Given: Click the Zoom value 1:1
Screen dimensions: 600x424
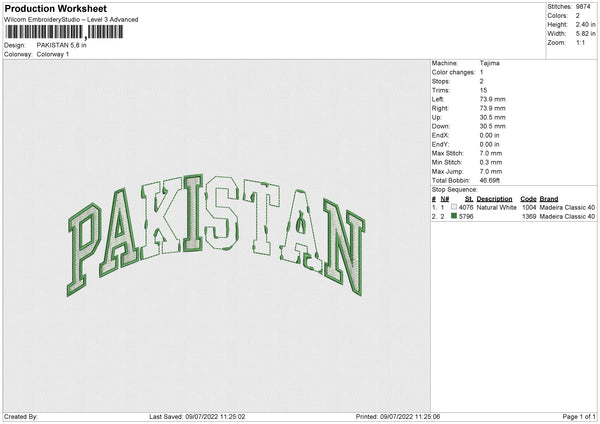Looking at the screenshot, I should [x=580, y=42].
